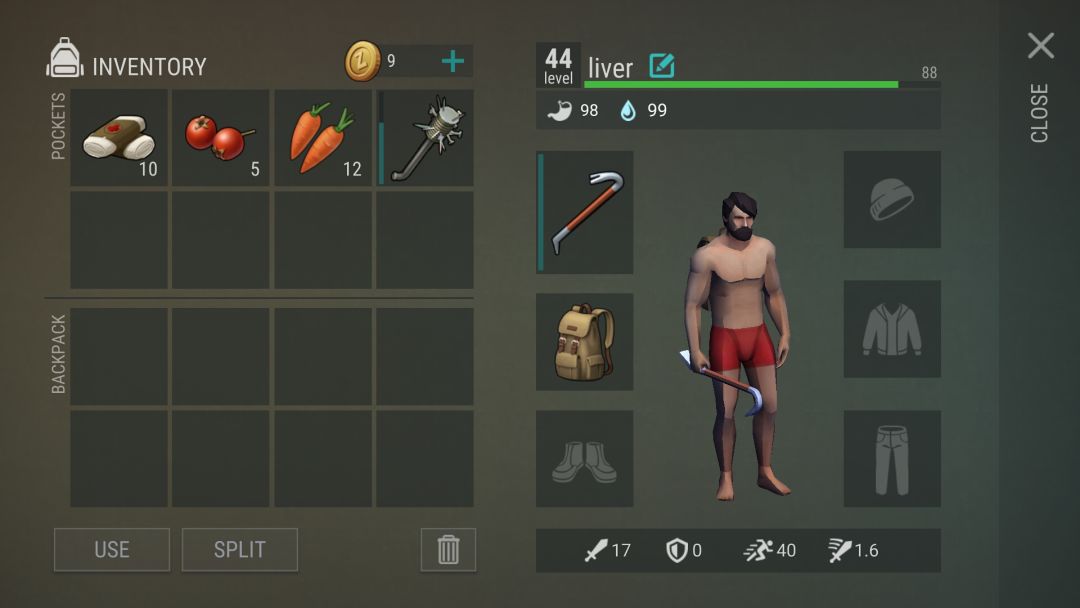Click the trash can delete button

[x=448, y=549]
